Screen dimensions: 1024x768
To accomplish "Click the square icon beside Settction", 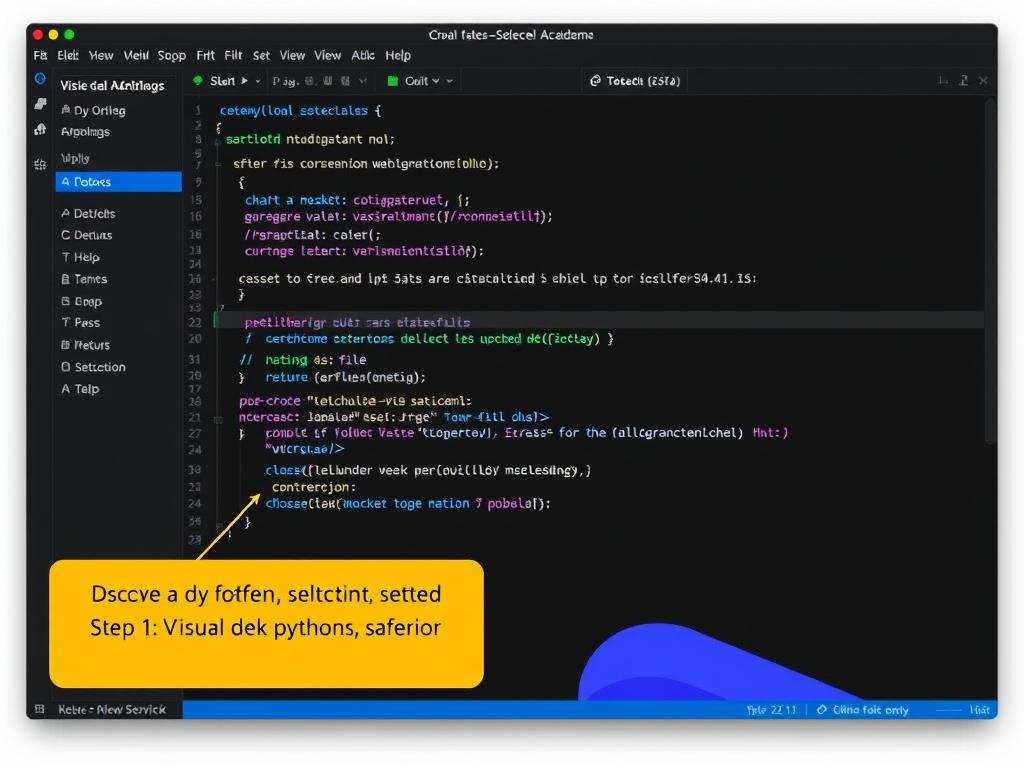I will coord(65,366).
